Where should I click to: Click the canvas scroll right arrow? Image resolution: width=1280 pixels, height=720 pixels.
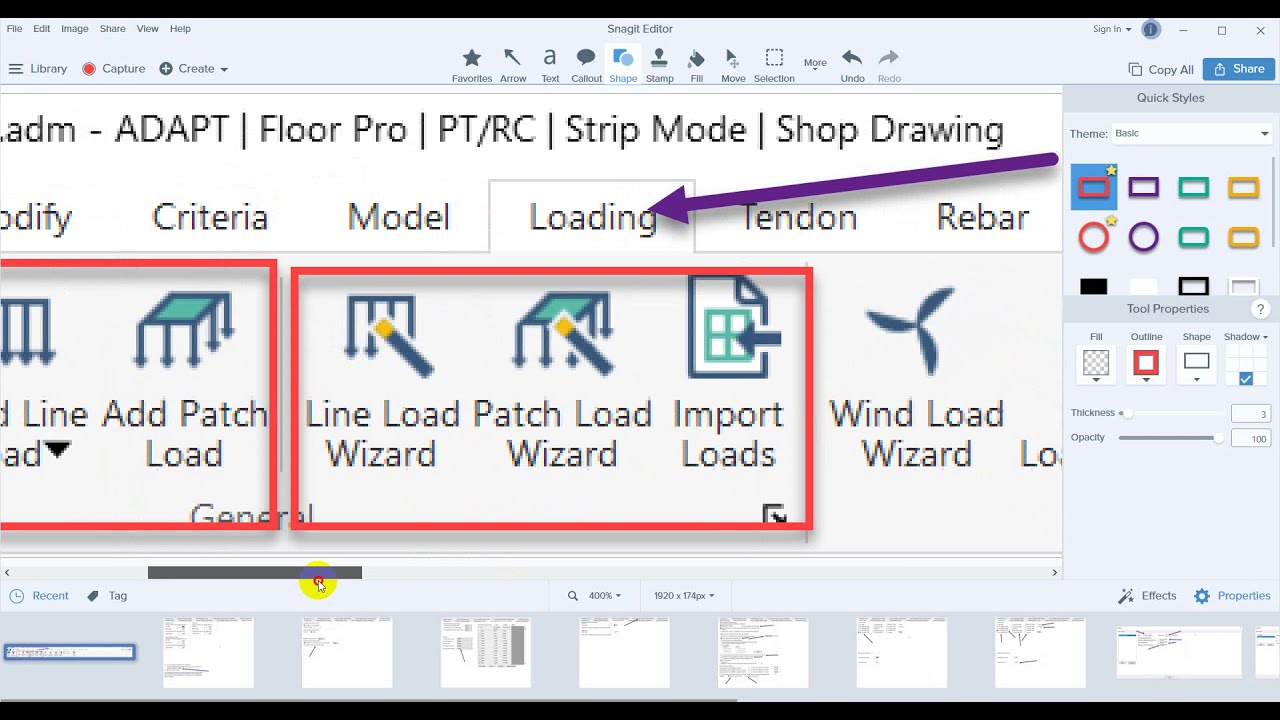click(x=1054, y=572)
